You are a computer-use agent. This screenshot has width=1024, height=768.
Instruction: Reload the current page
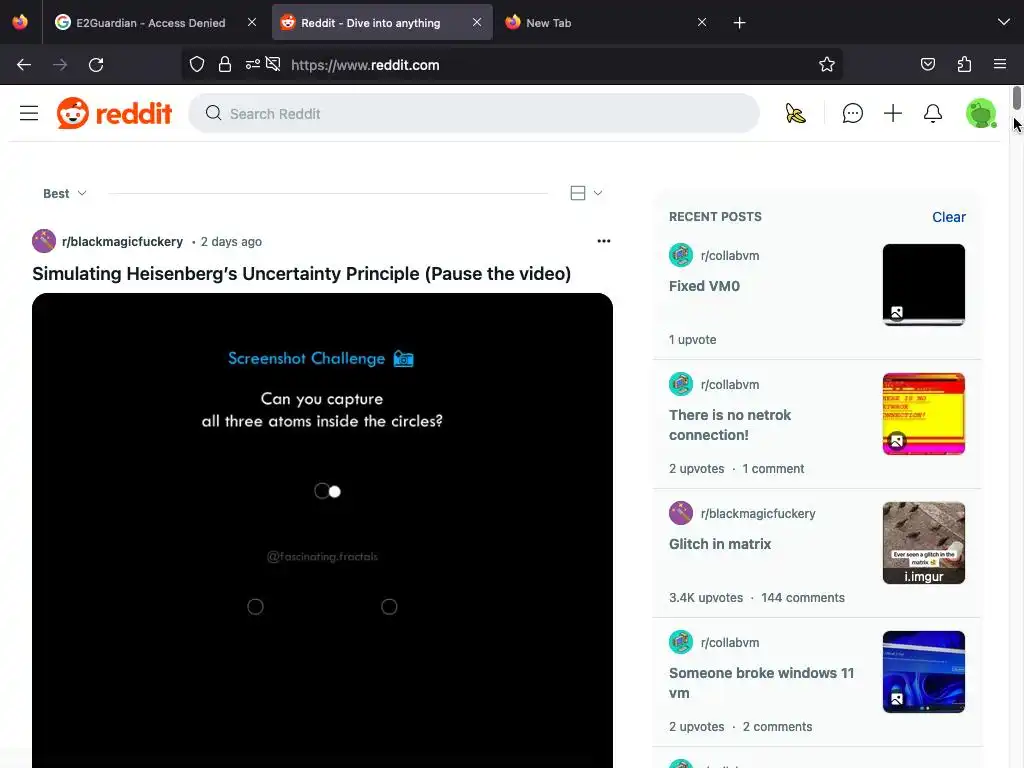[96, 65]
